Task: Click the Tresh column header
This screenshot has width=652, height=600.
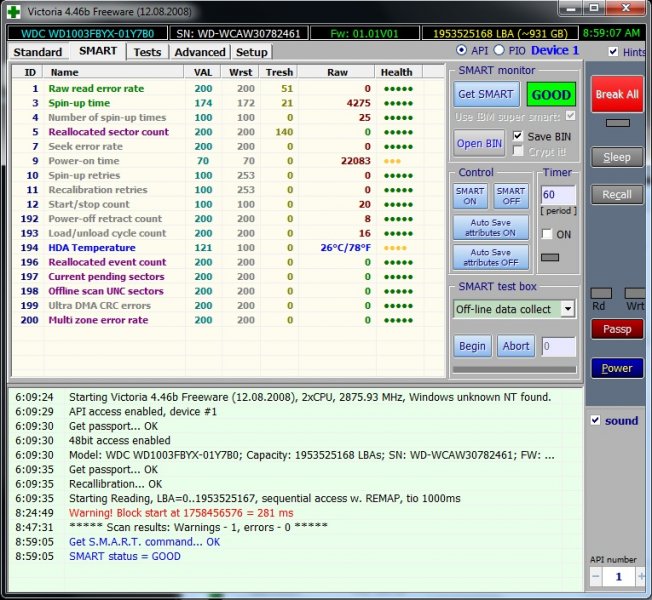Action: pyautogui.click(x=279, y=72)
